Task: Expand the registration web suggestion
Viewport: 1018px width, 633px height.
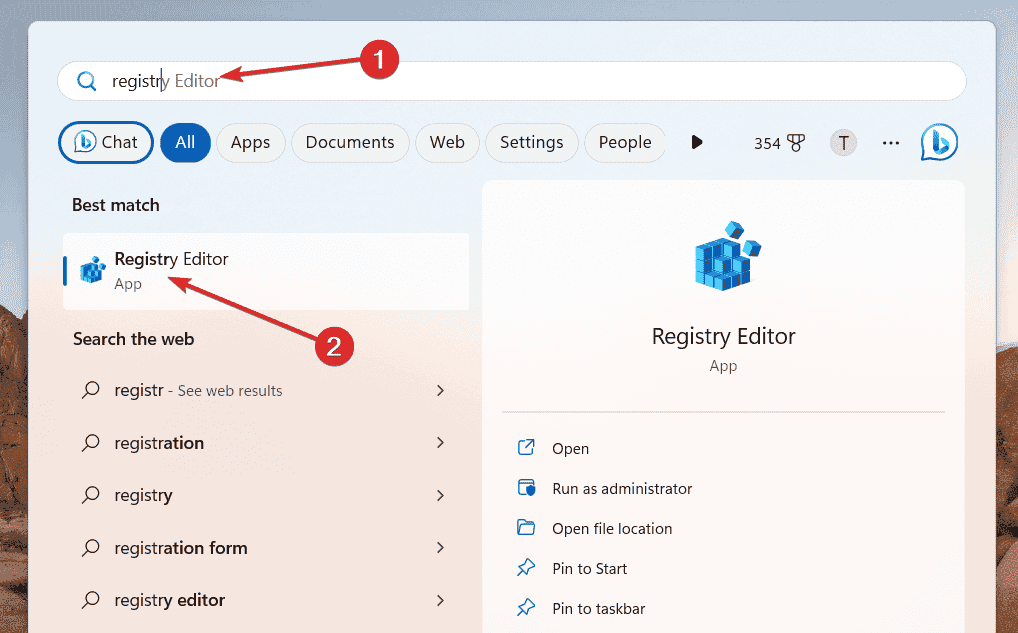Action: coord(440,443)
